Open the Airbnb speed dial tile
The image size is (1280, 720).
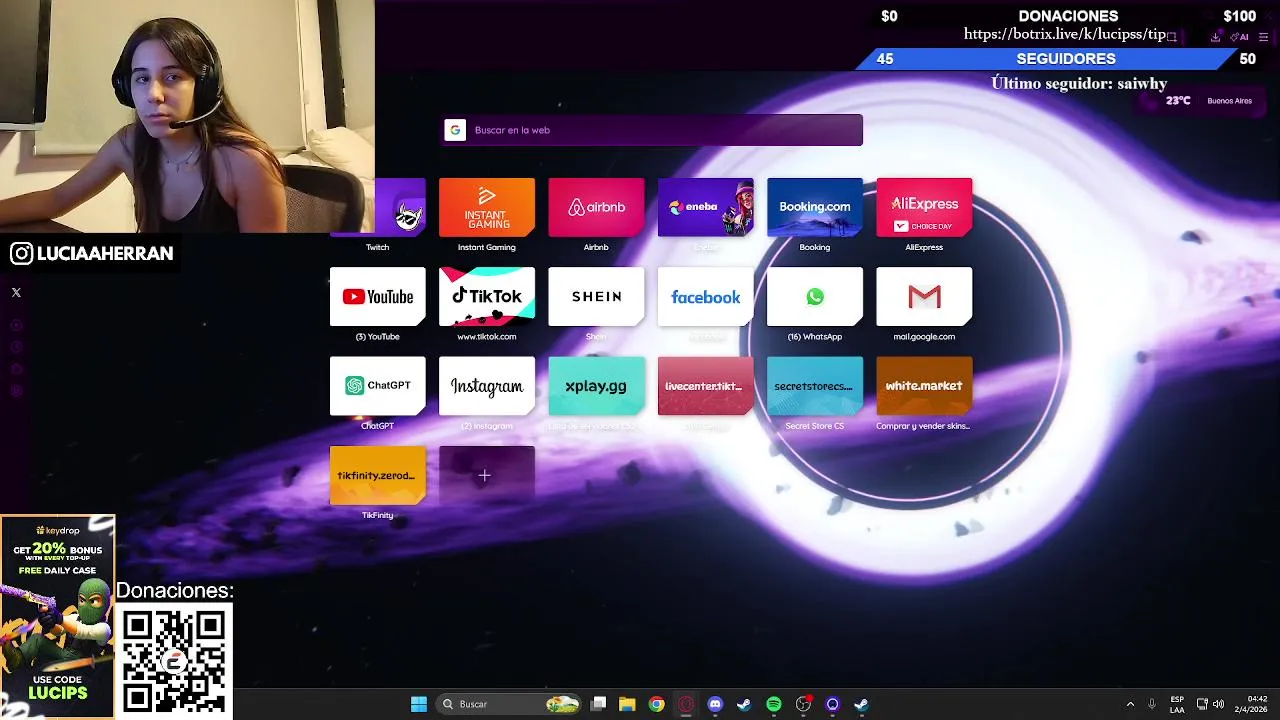point(596,207)
